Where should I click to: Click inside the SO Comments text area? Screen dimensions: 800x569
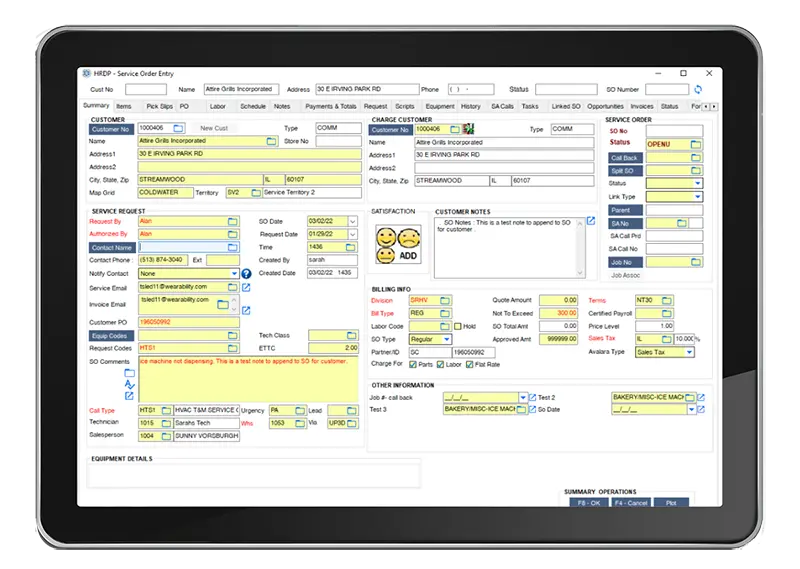(x=248, y=379)
